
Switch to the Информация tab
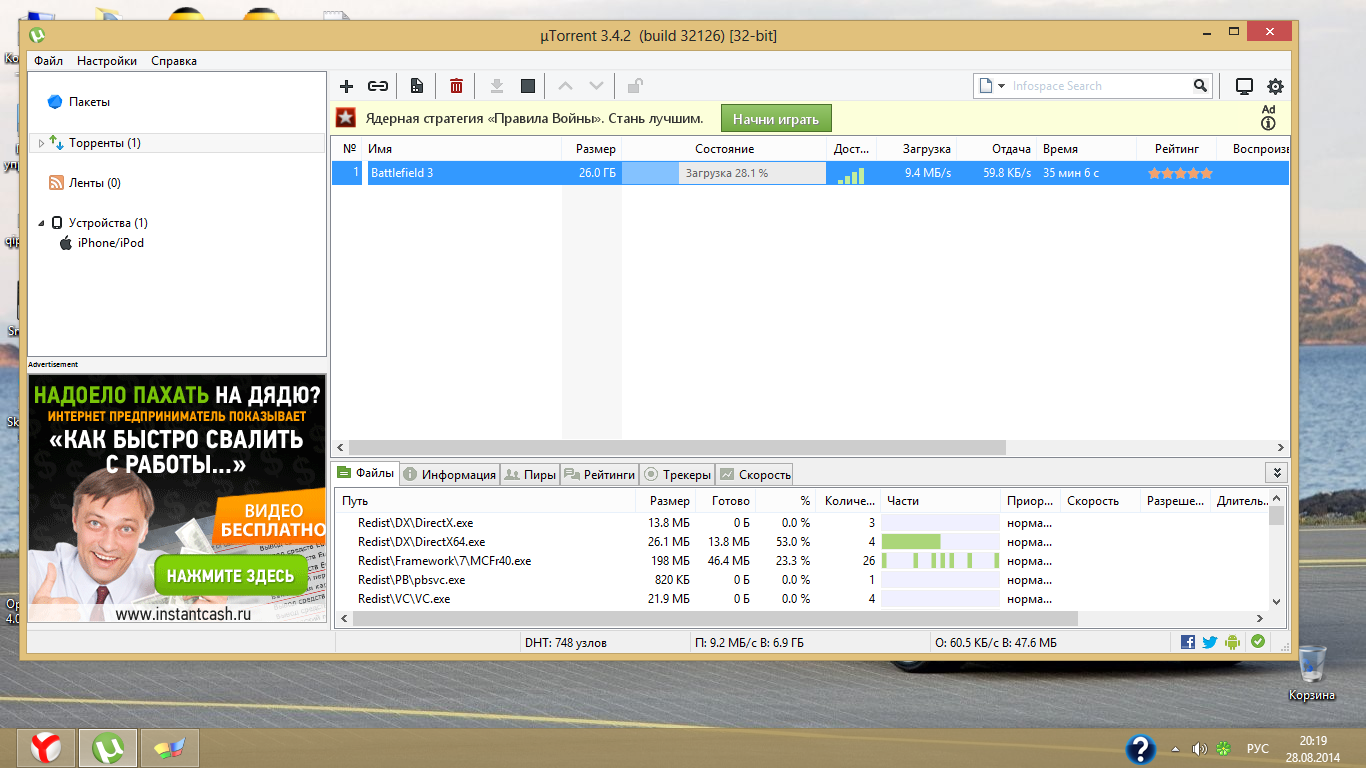point(449,475)
